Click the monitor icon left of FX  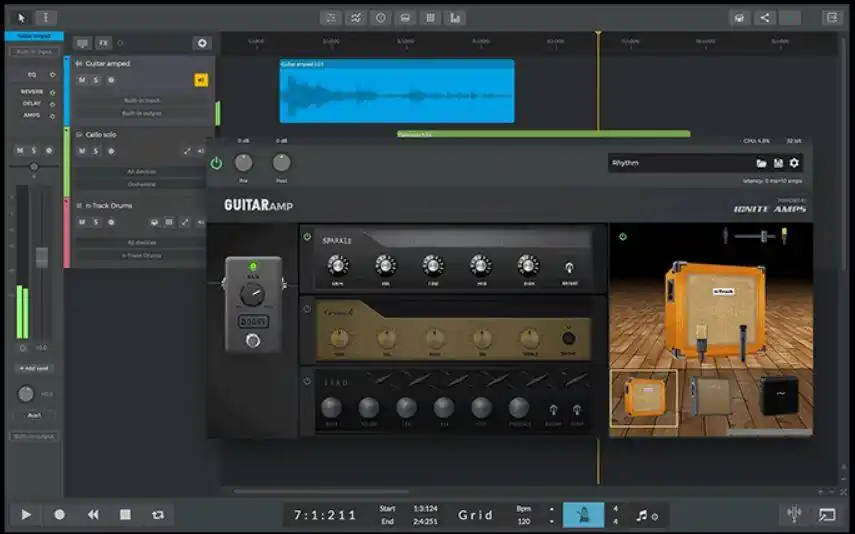(x=82, y=43)
